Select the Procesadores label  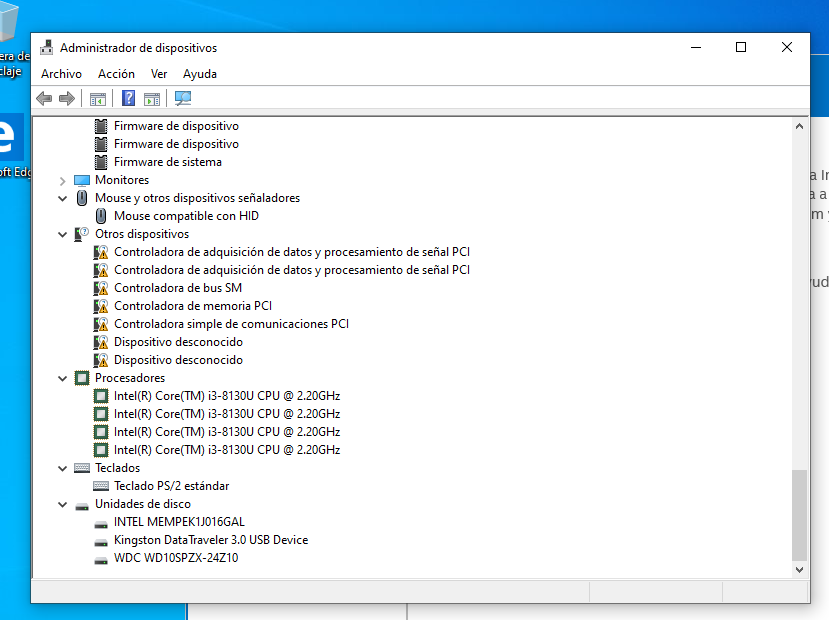[130, 378]
